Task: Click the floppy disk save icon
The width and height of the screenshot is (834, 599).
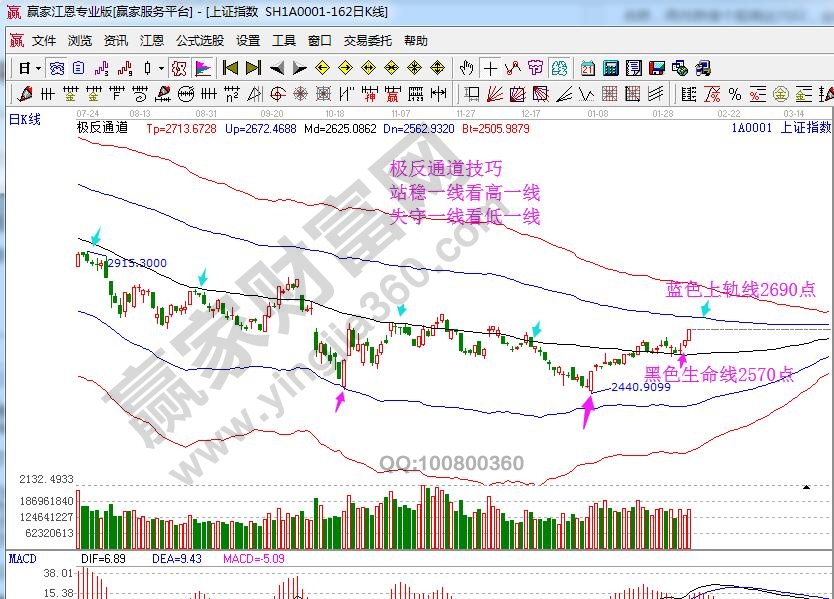Action: click(657, 68)
